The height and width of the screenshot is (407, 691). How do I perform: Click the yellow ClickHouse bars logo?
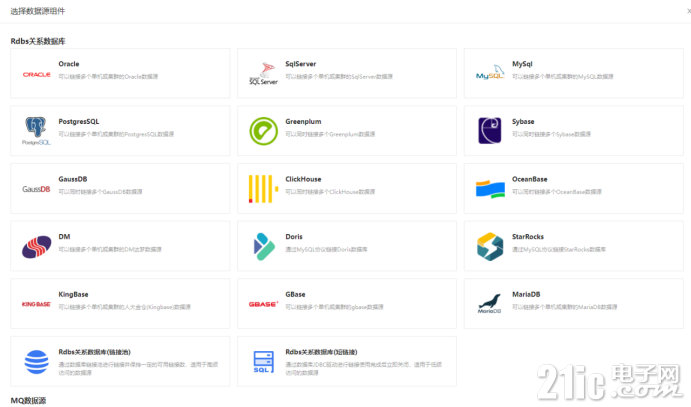coord(264,189)
